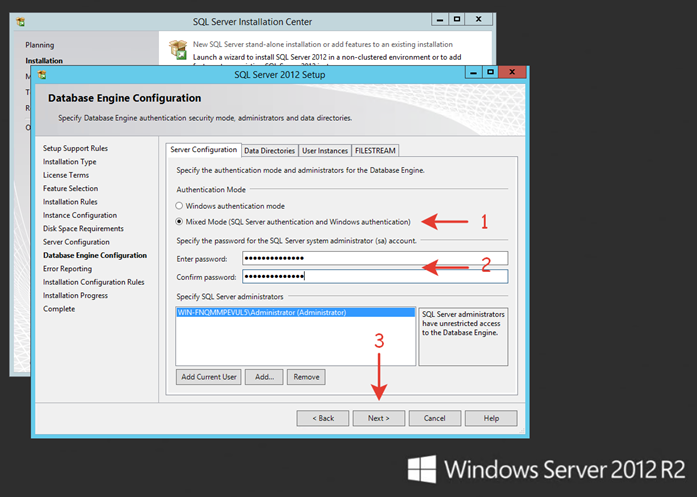This screenshot has height=497, width=697.
Task: Switch to the FILESTREAM tab
Action: pos(375,151)
